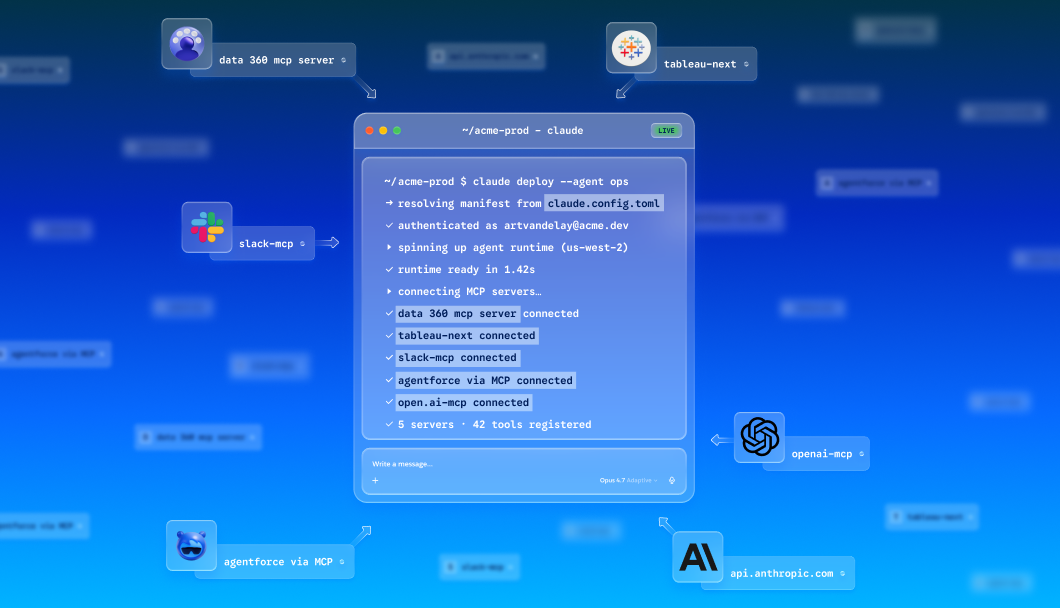1060x608 pixels.
Task: Click the plus attach icon in message box
Action: tap(375, 480)
